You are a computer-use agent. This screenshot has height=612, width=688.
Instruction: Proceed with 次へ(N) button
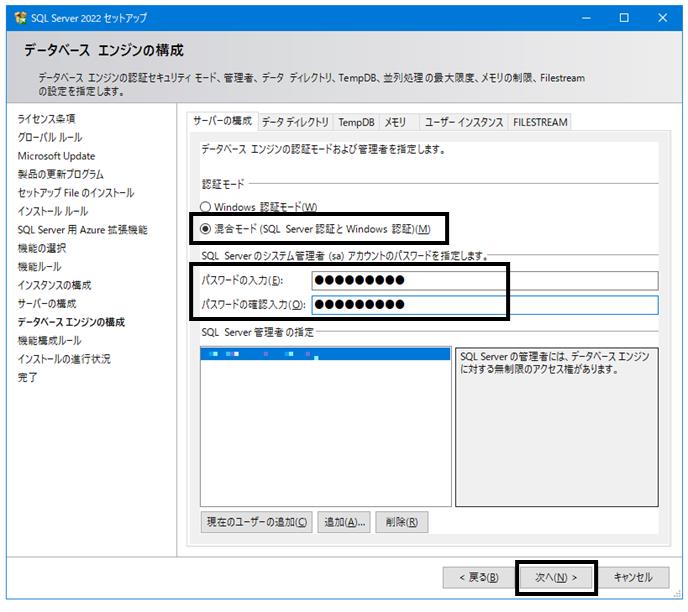(556, 577)
